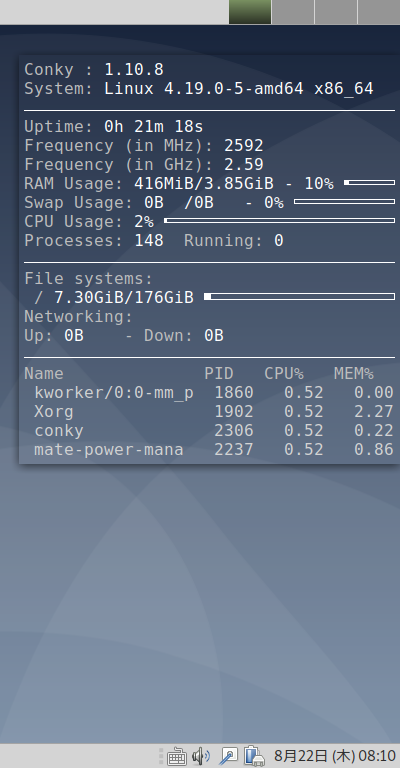Screen dimensions: 400x768
Task: Select the conky process name
Action: coord(59,431)
